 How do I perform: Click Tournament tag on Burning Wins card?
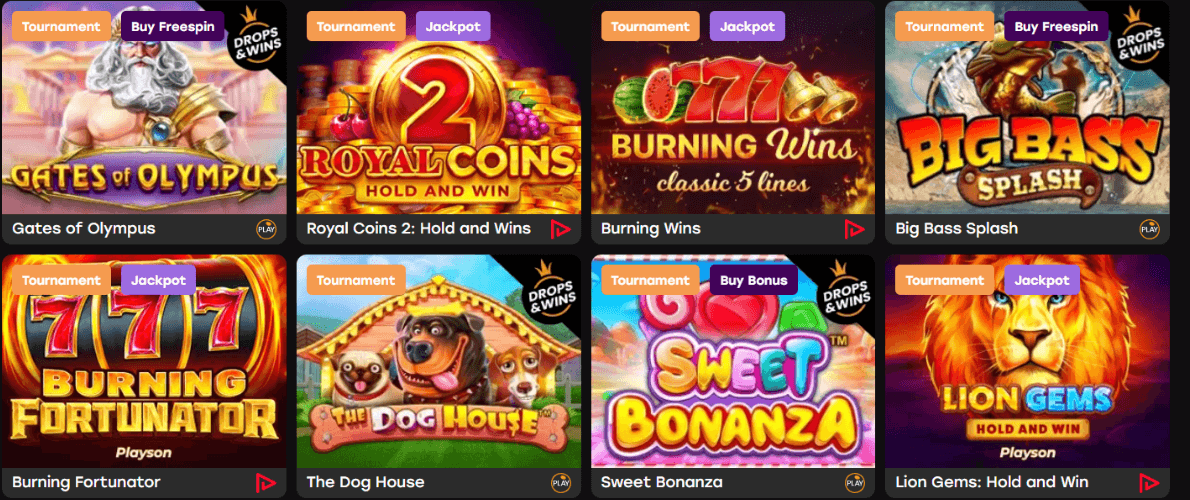[x=650, y=27]
